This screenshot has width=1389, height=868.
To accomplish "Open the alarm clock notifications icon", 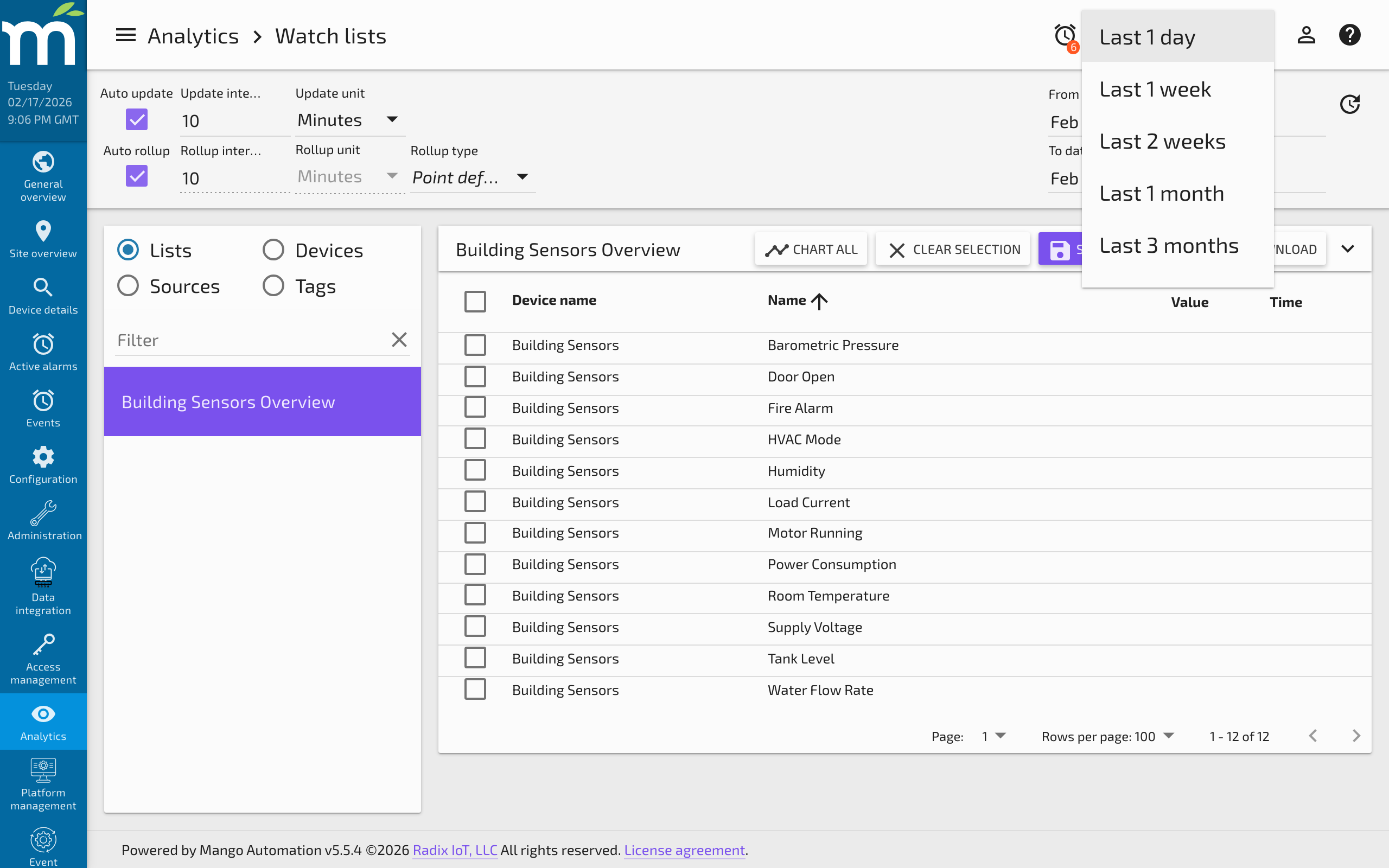I will point(1065,34).
